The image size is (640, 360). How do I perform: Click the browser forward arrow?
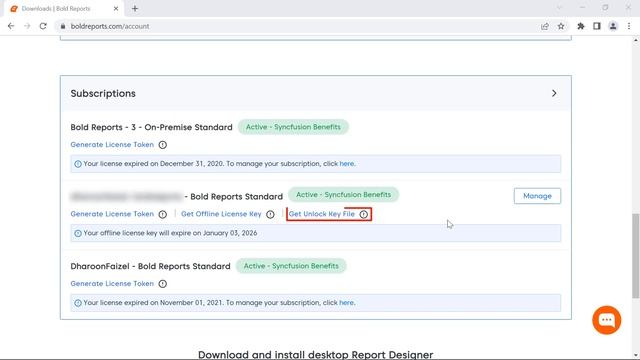[x=27, y=26]
